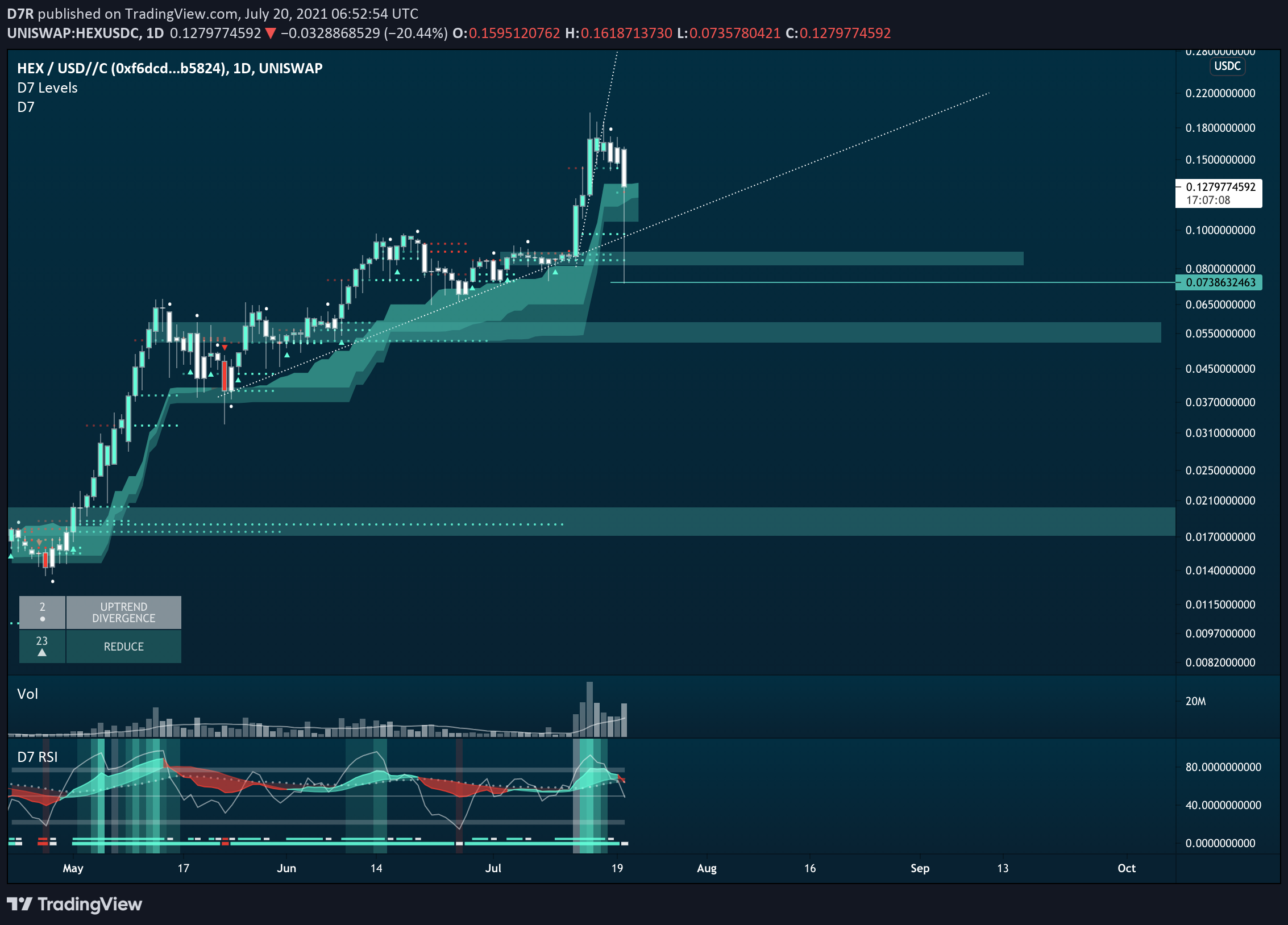Click the USDC currency badge

point(1227,66)
